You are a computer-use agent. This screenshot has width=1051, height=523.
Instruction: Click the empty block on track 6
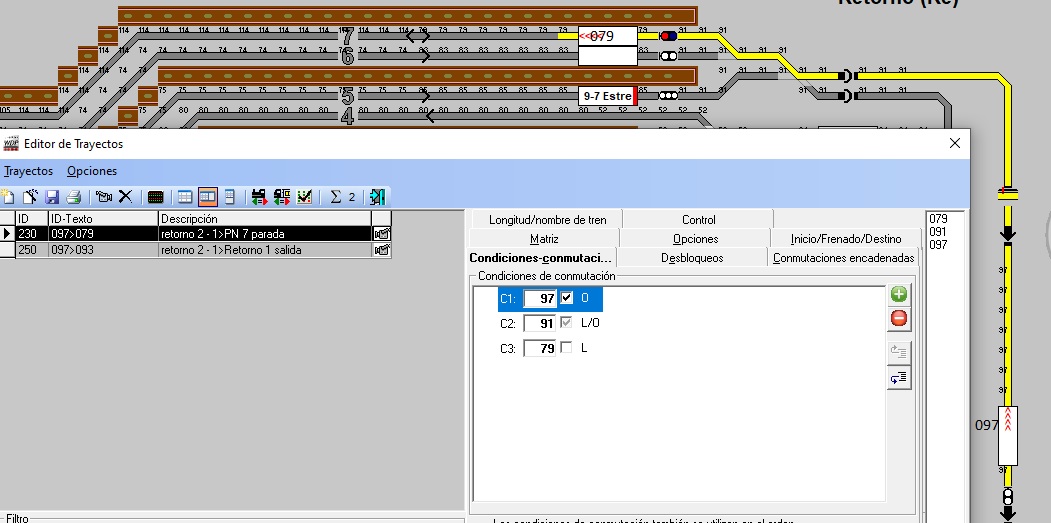(x=608, y=56)
